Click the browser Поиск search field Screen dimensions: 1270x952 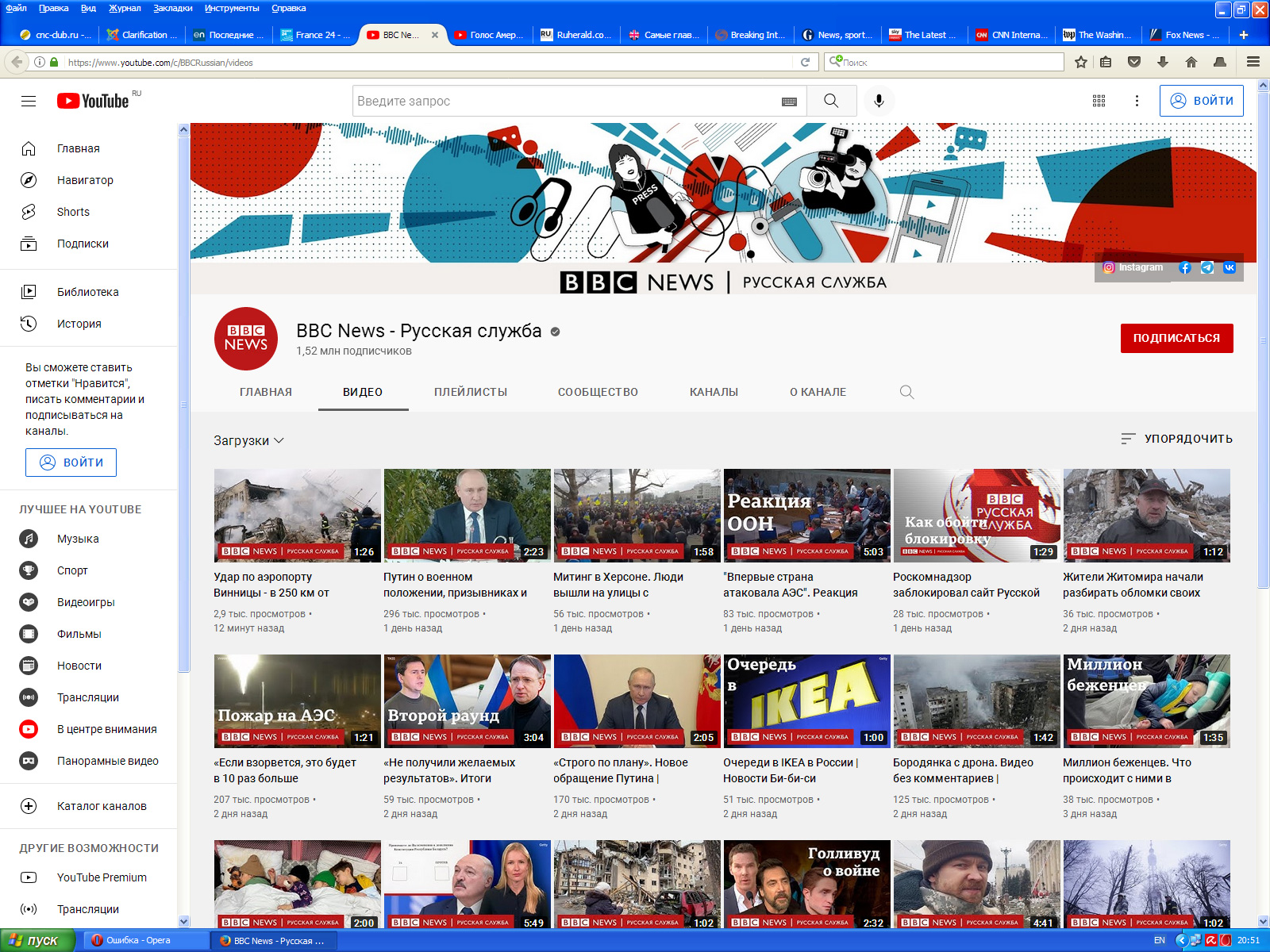[945, 62]
